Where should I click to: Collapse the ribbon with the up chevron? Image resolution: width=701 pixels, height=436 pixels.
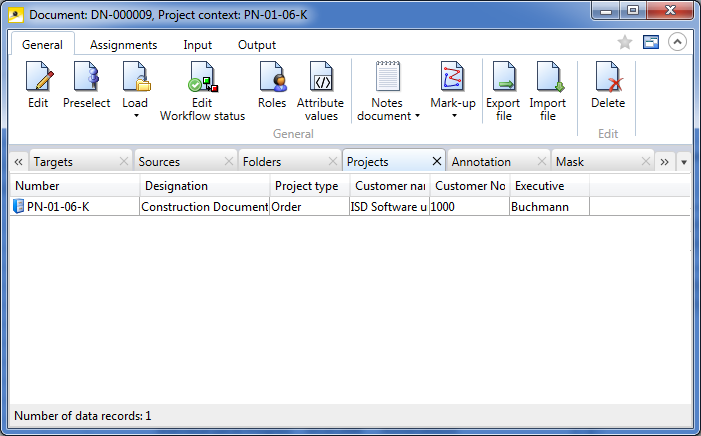677,42
